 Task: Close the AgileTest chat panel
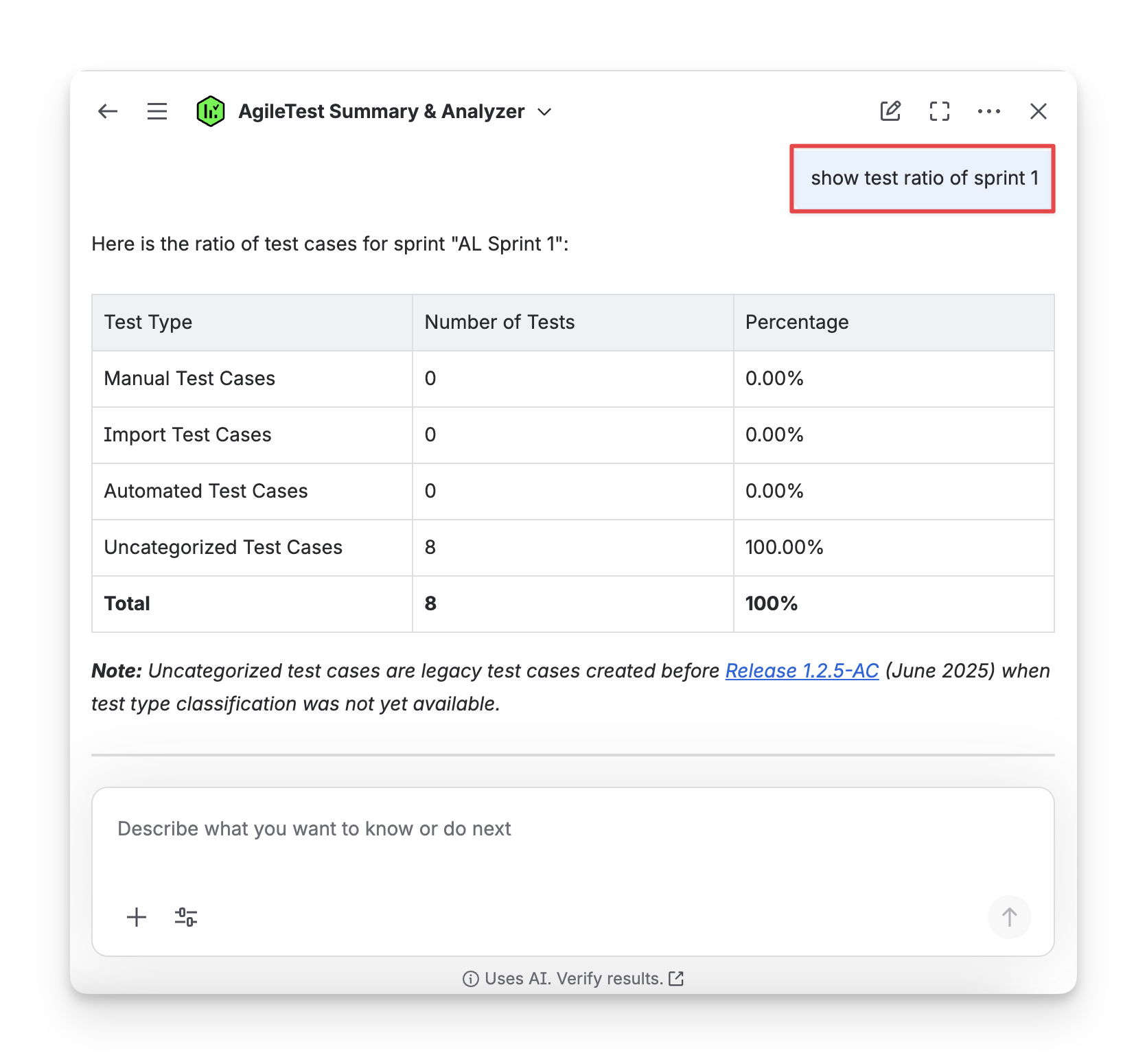[x=1038, y=111]
